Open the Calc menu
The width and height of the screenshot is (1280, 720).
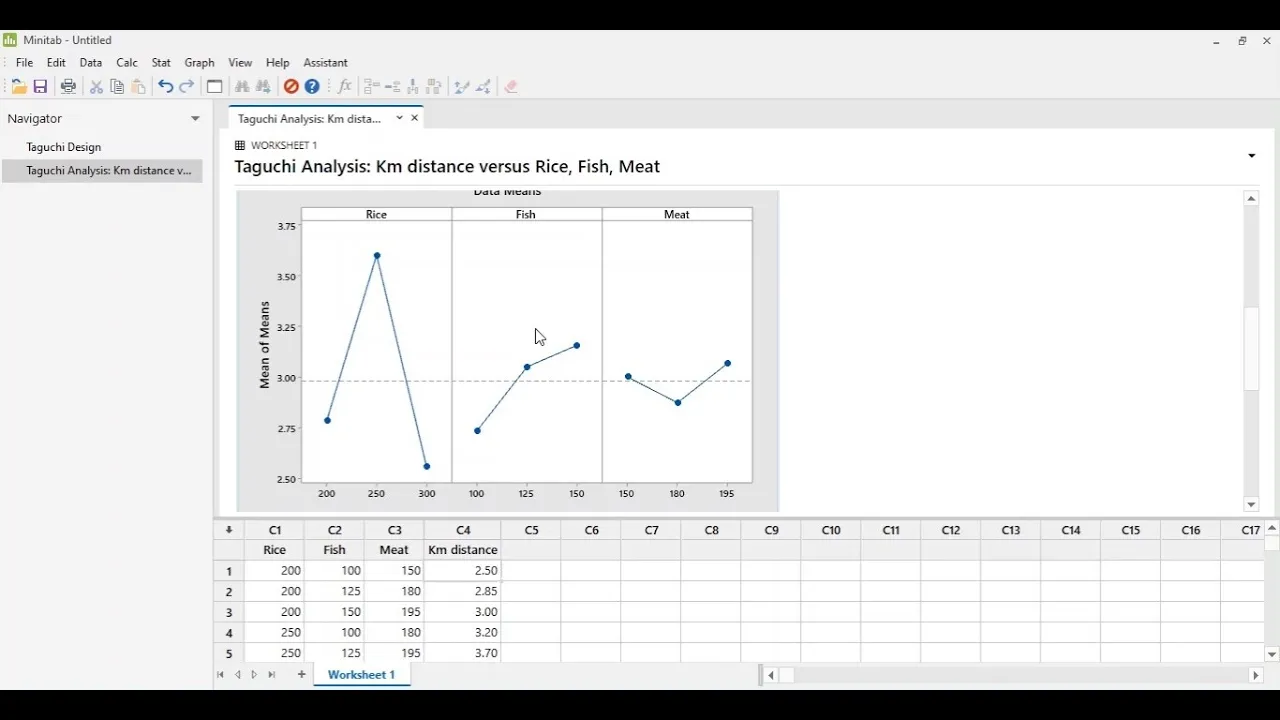[127, 63]
